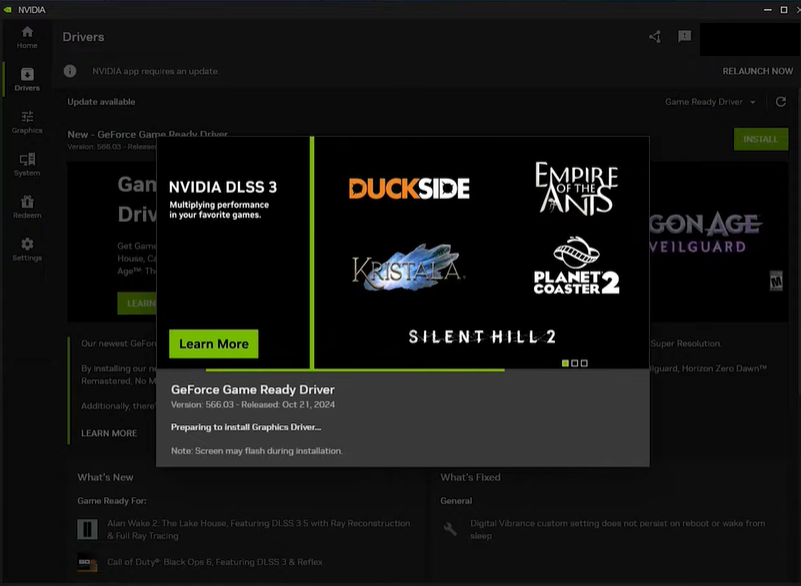The width and height of the screenshot is (801, 586).
Task: Select the second carousel indicator dot
Action: (575, 363)
